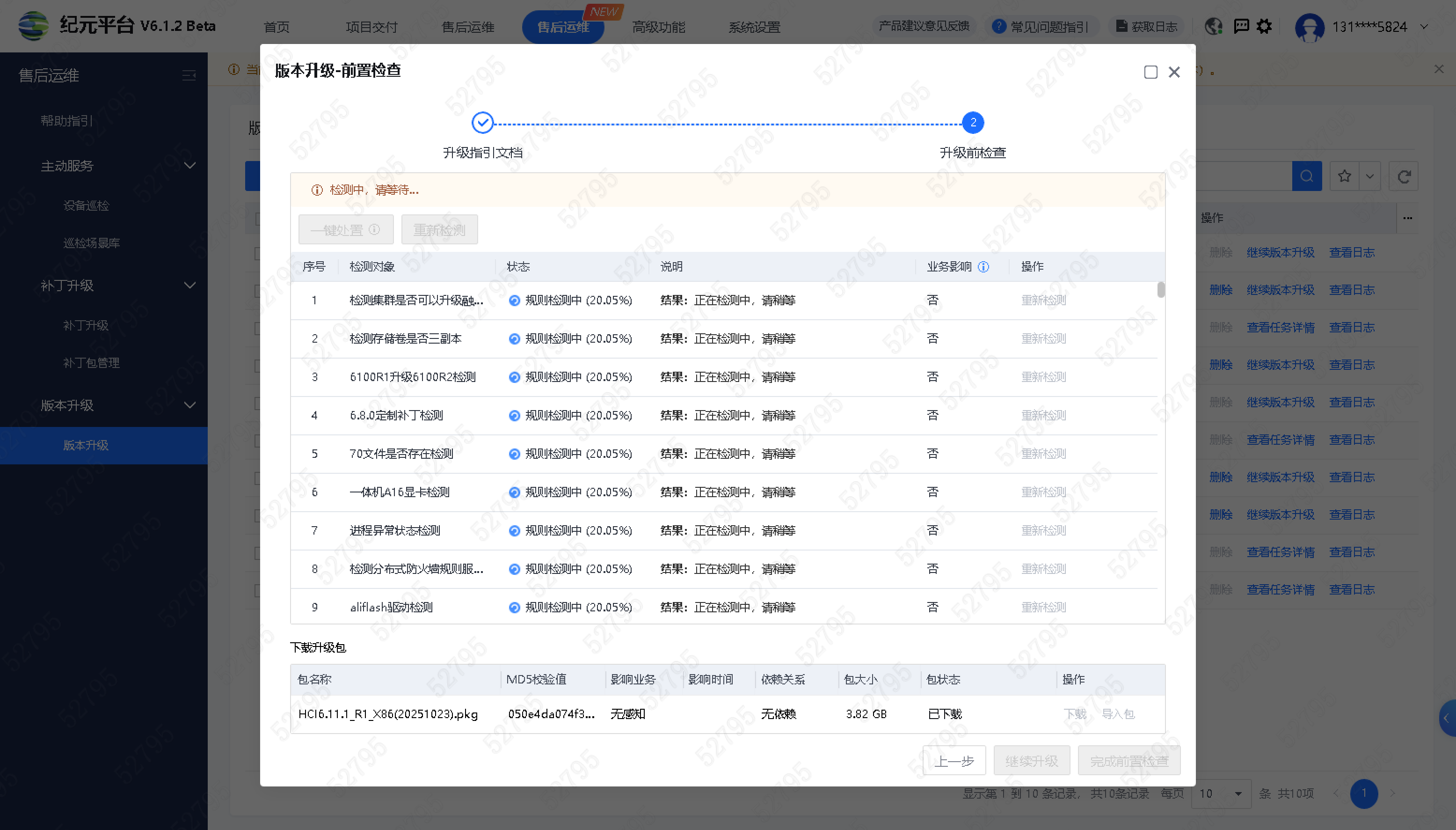Click the refresh icon beside favorites
Image resolution: width=1456 pixels, height=830 pixels.
(x=1404, y=176)
